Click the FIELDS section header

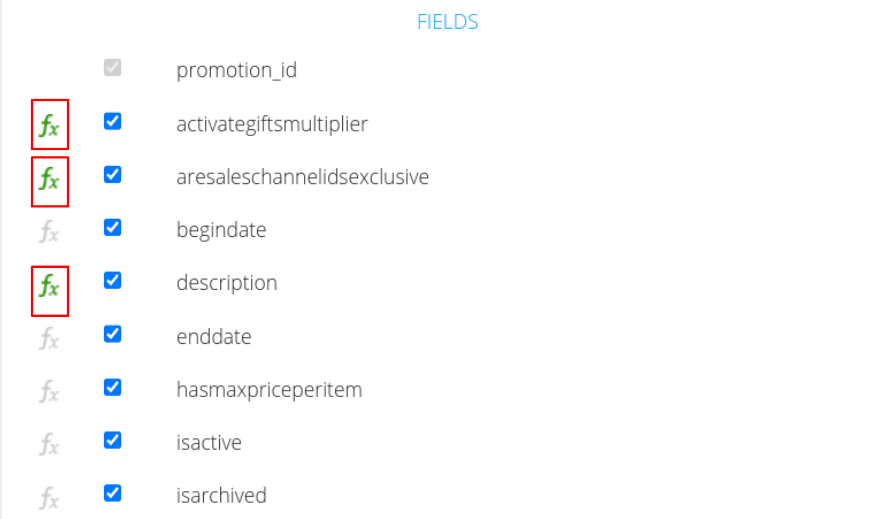447,22
